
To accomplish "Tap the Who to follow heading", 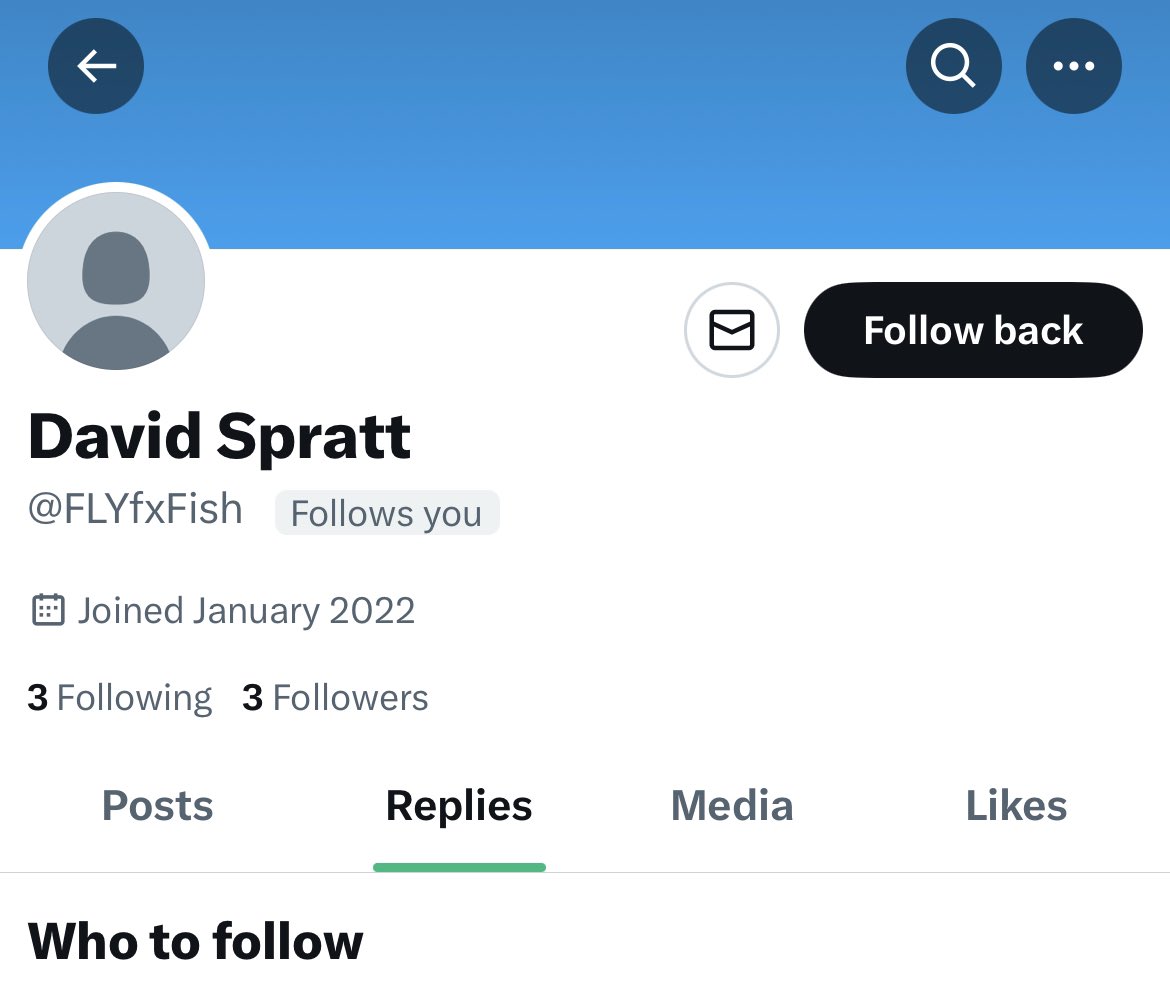I will click(196, 942).
